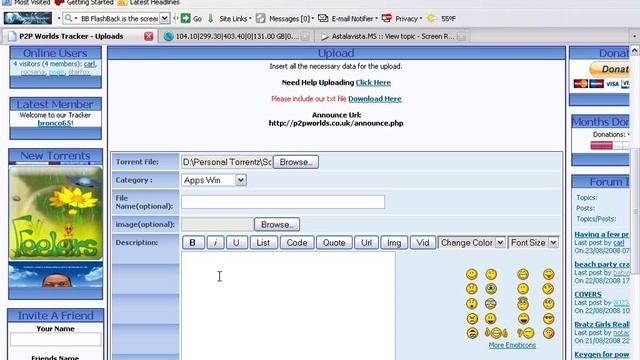The width and height of the screenshot is (640, 360).
Task: Insert a Vid tag
Action: (423, 242)
